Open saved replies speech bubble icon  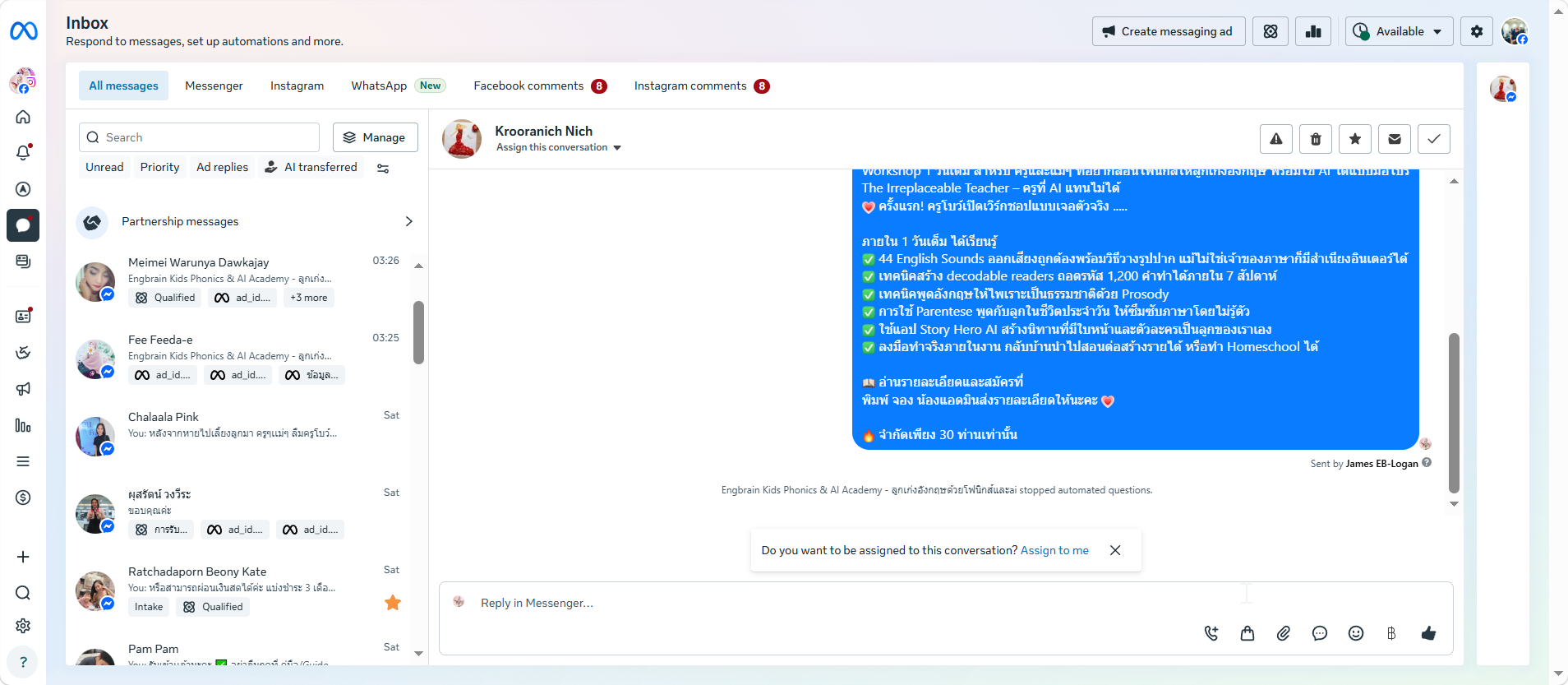(x=1320, y=633)
